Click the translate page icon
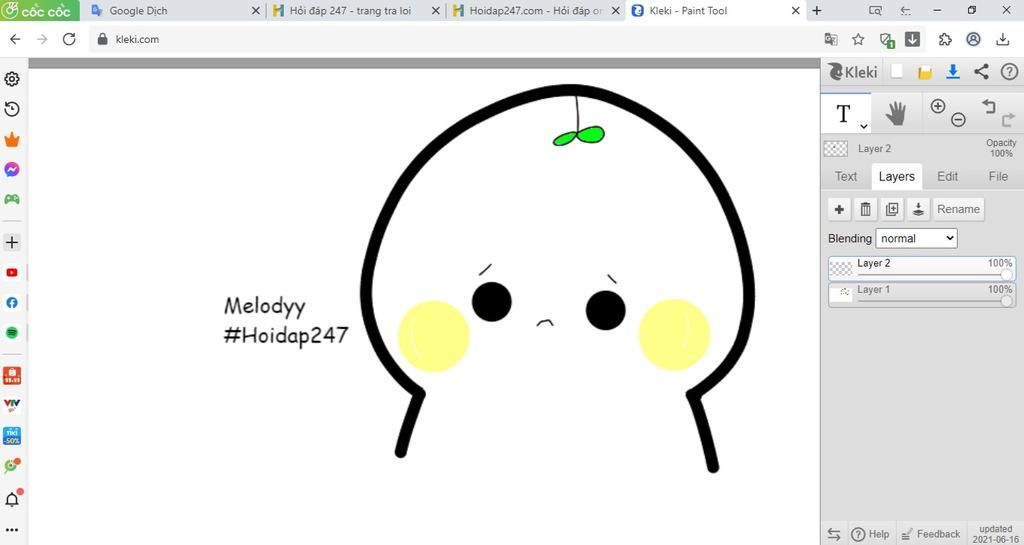1024x545 pixels. click(831, 39)
